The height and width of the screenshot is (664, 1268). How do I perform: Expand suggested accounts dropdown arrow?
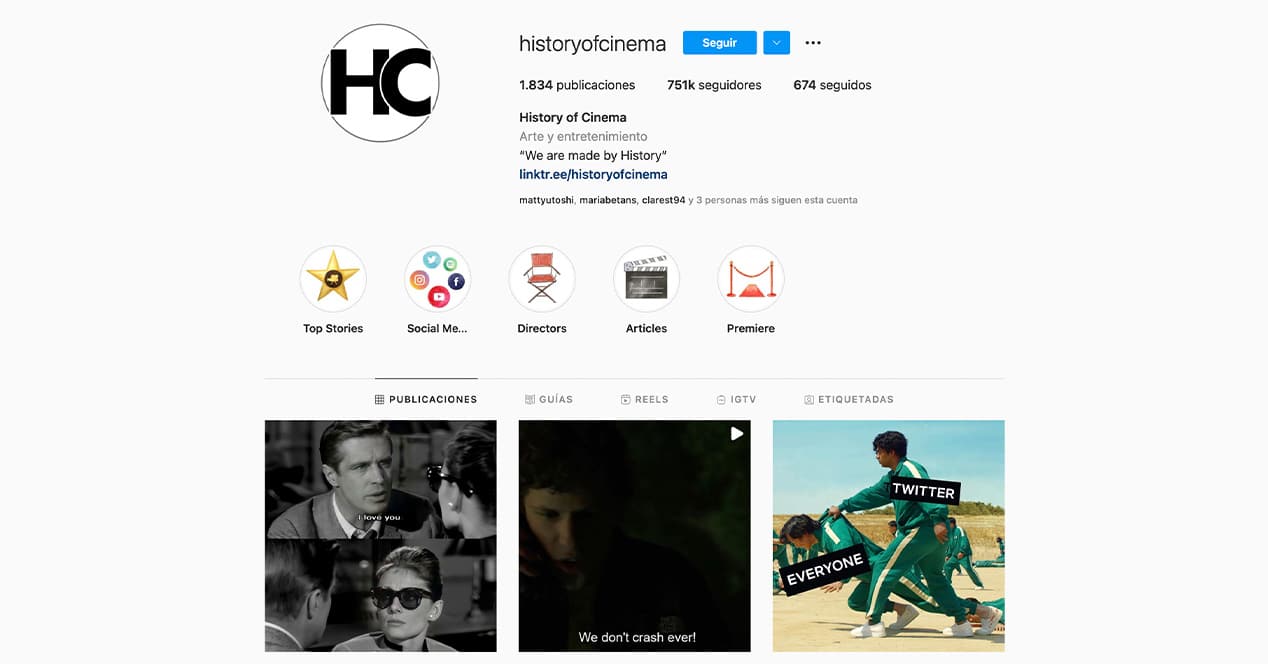776,43
